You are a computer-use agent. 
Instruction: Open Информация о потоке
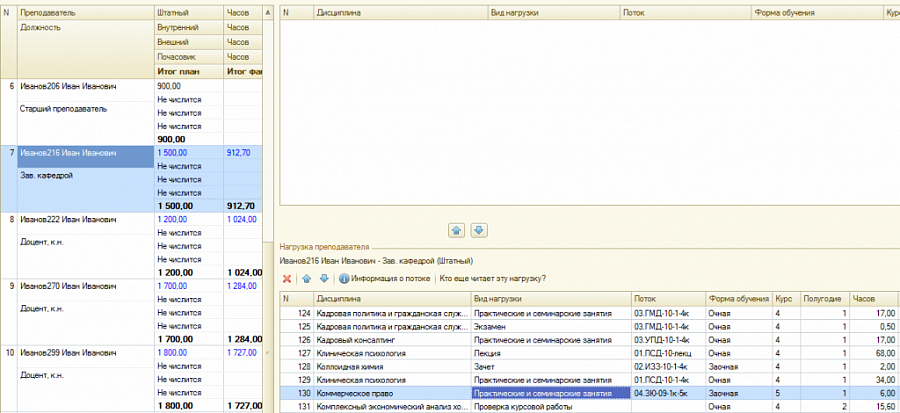coord(385,279)
